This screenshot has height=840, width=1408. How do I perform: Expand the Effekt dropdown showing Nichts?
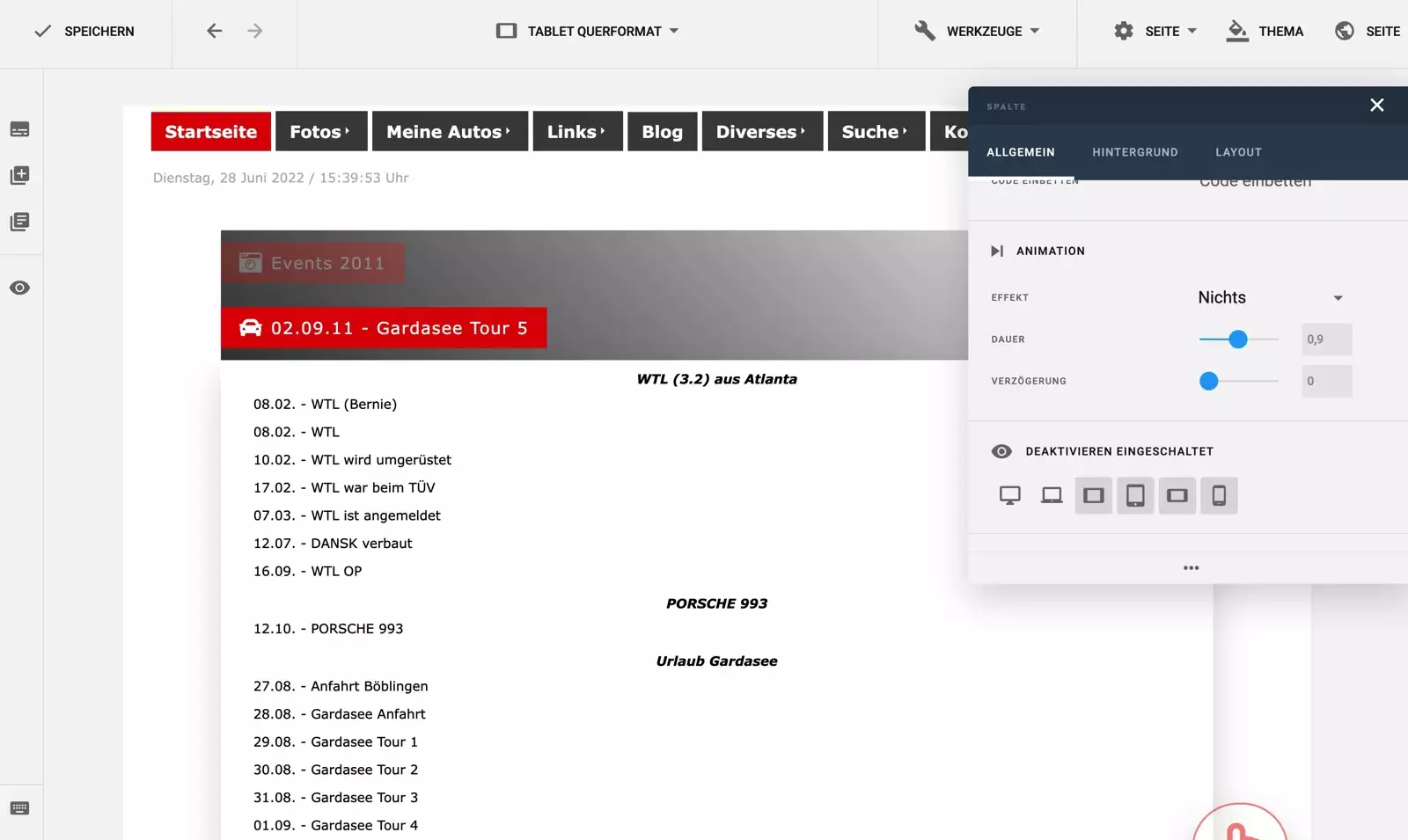(x=1270, y=297)
